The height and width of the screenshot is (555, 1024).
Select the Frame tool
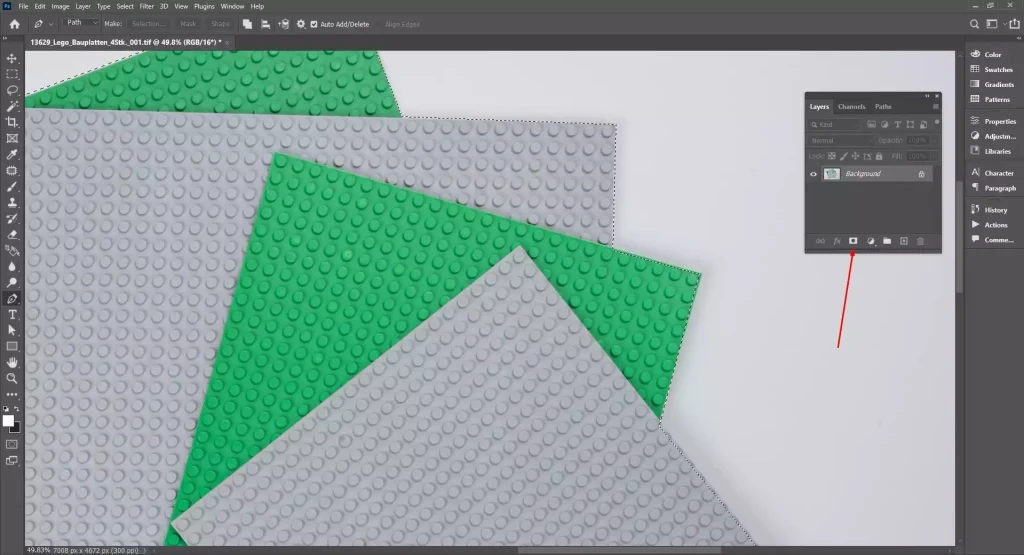click(x=12, y=138)
